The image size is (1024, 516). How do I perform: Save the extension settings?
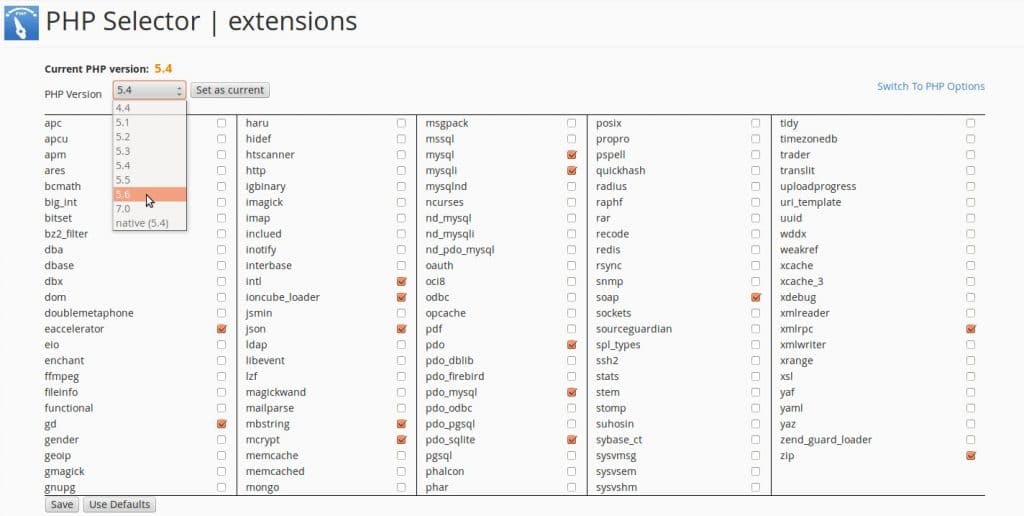point(62,504)
